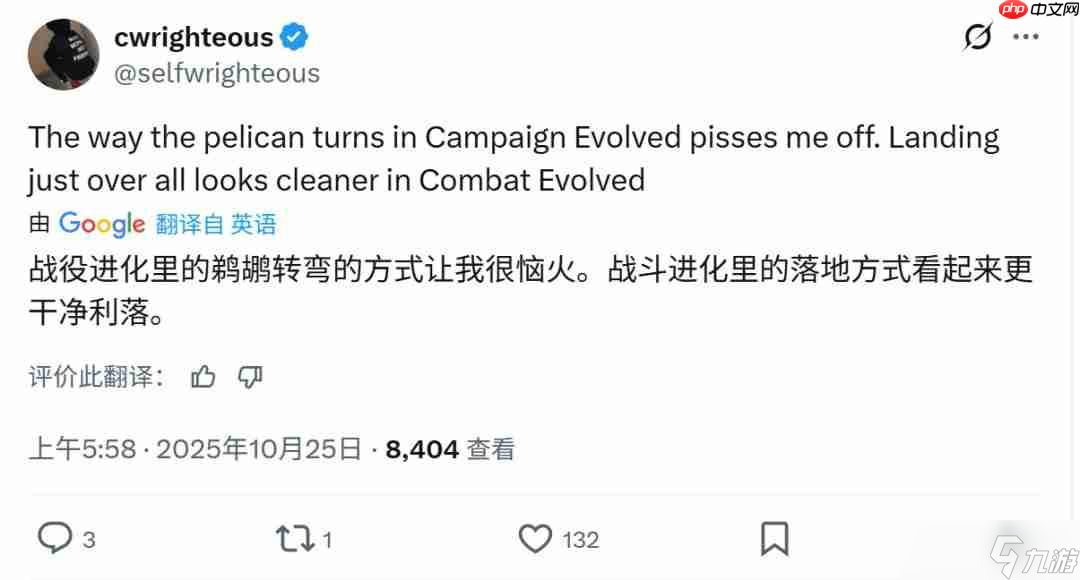Open the @selfwrighteous handle link

[x=216, y=73]
